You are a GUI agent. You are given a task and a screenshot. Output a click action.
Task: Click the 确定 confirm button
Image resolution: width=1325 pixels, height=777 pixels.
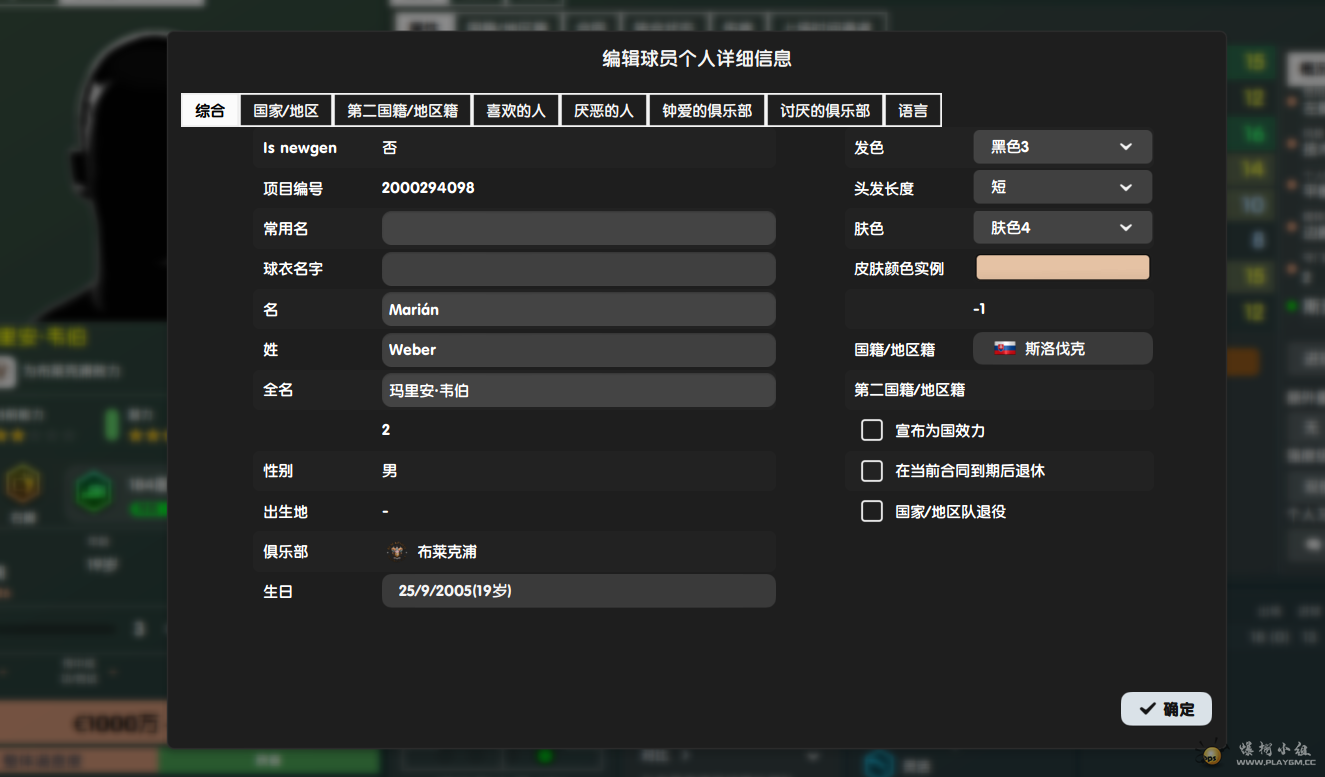click(x=1166, y=709)
